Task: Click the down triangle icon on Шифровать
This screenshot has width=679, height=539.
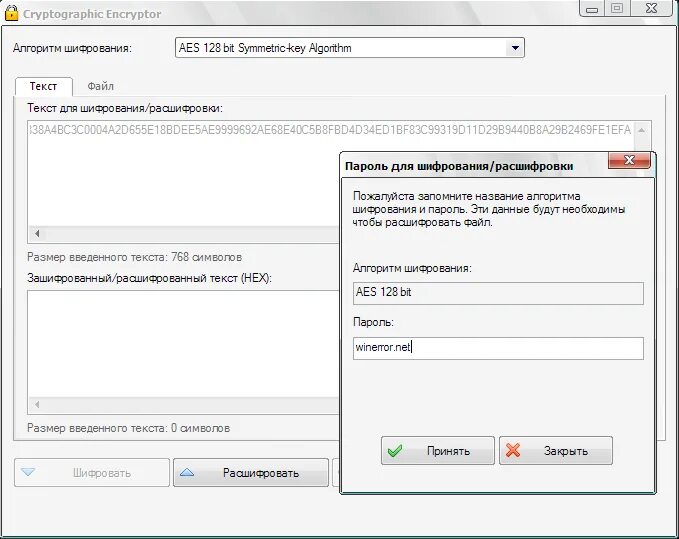Action: [x=28, y=472]
